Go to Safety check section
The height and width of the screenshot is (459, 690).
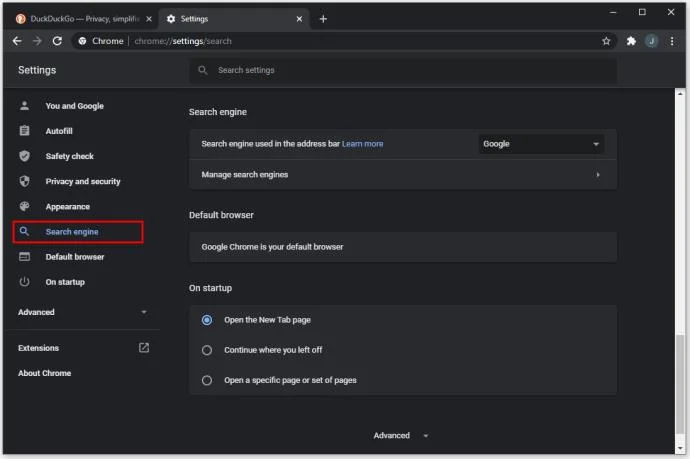pyautogui.click(x=70, y=156)
